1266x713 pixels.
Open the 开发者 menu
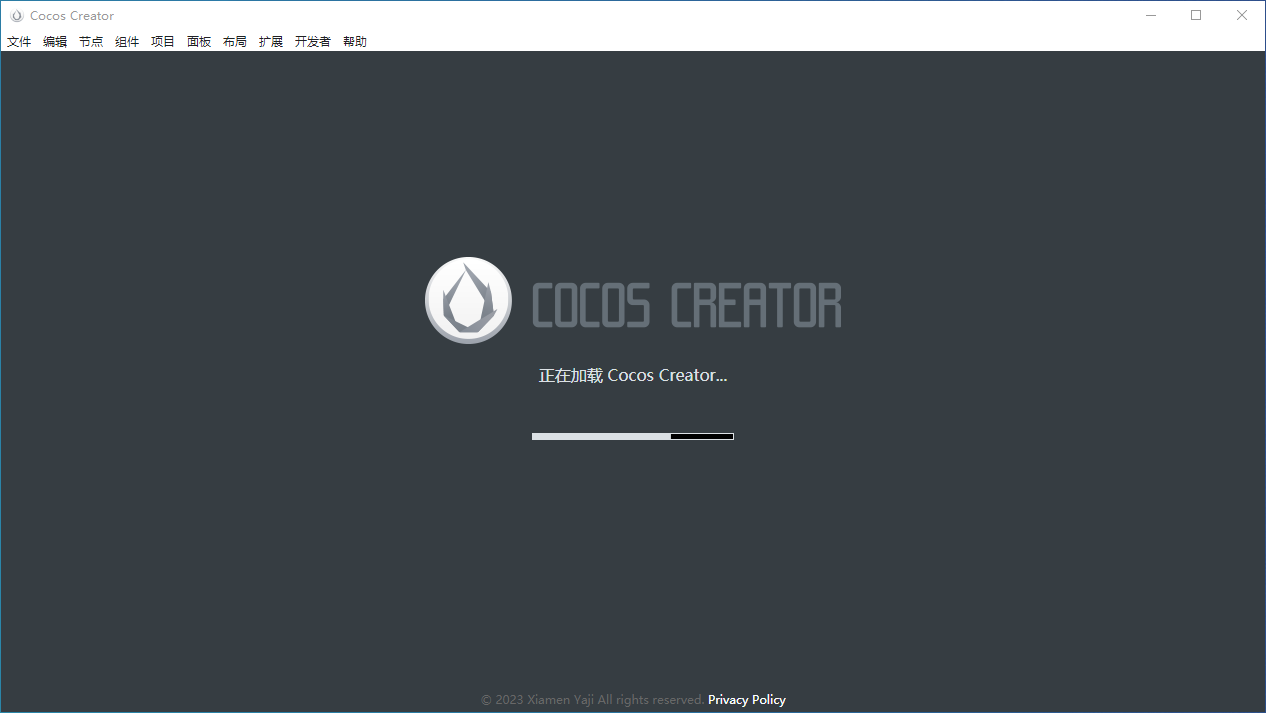pyautogui.click(x=313, y=42)
